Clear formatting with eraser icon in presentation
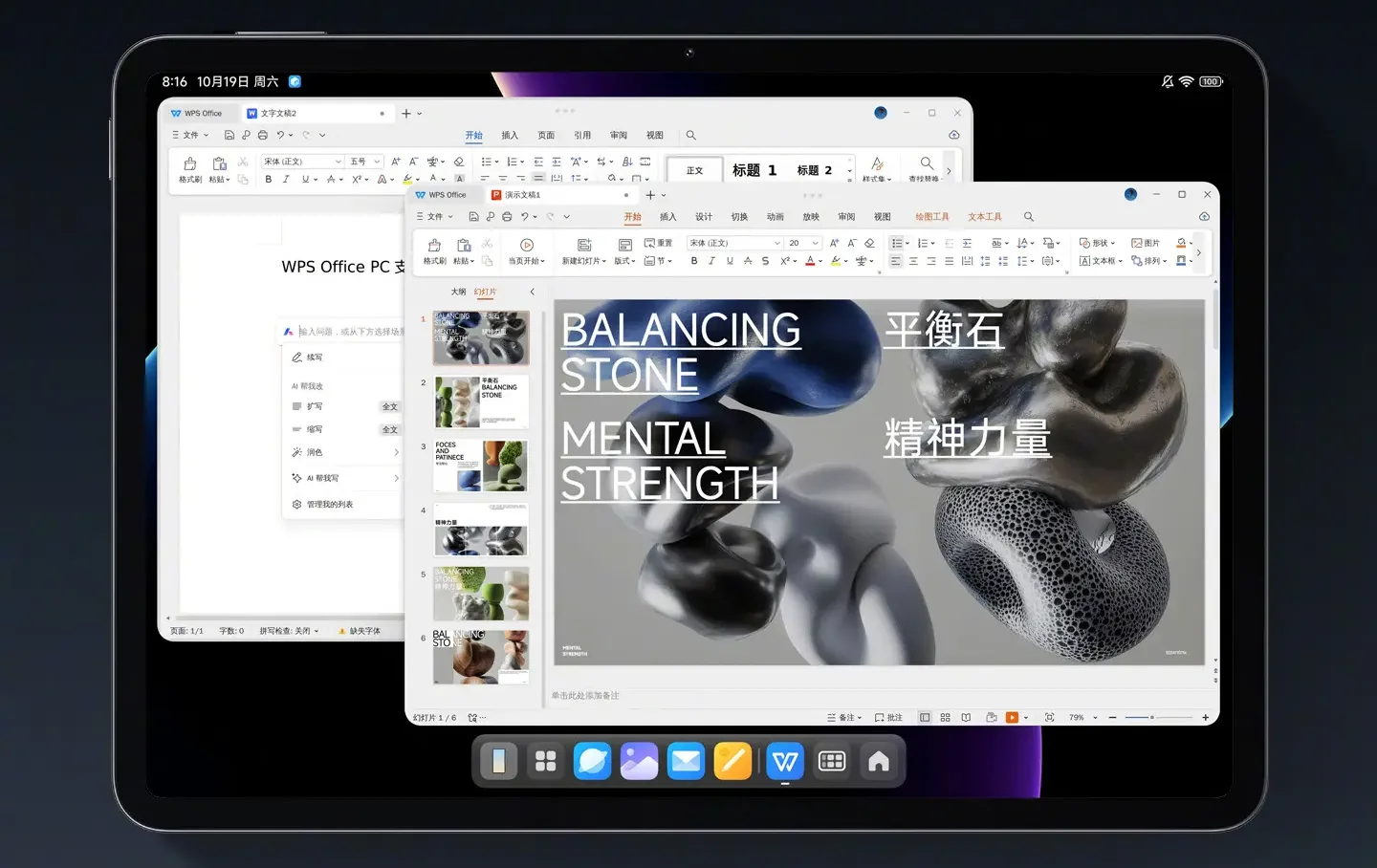This screenshot has height=868, width=1377. point(869,243)
